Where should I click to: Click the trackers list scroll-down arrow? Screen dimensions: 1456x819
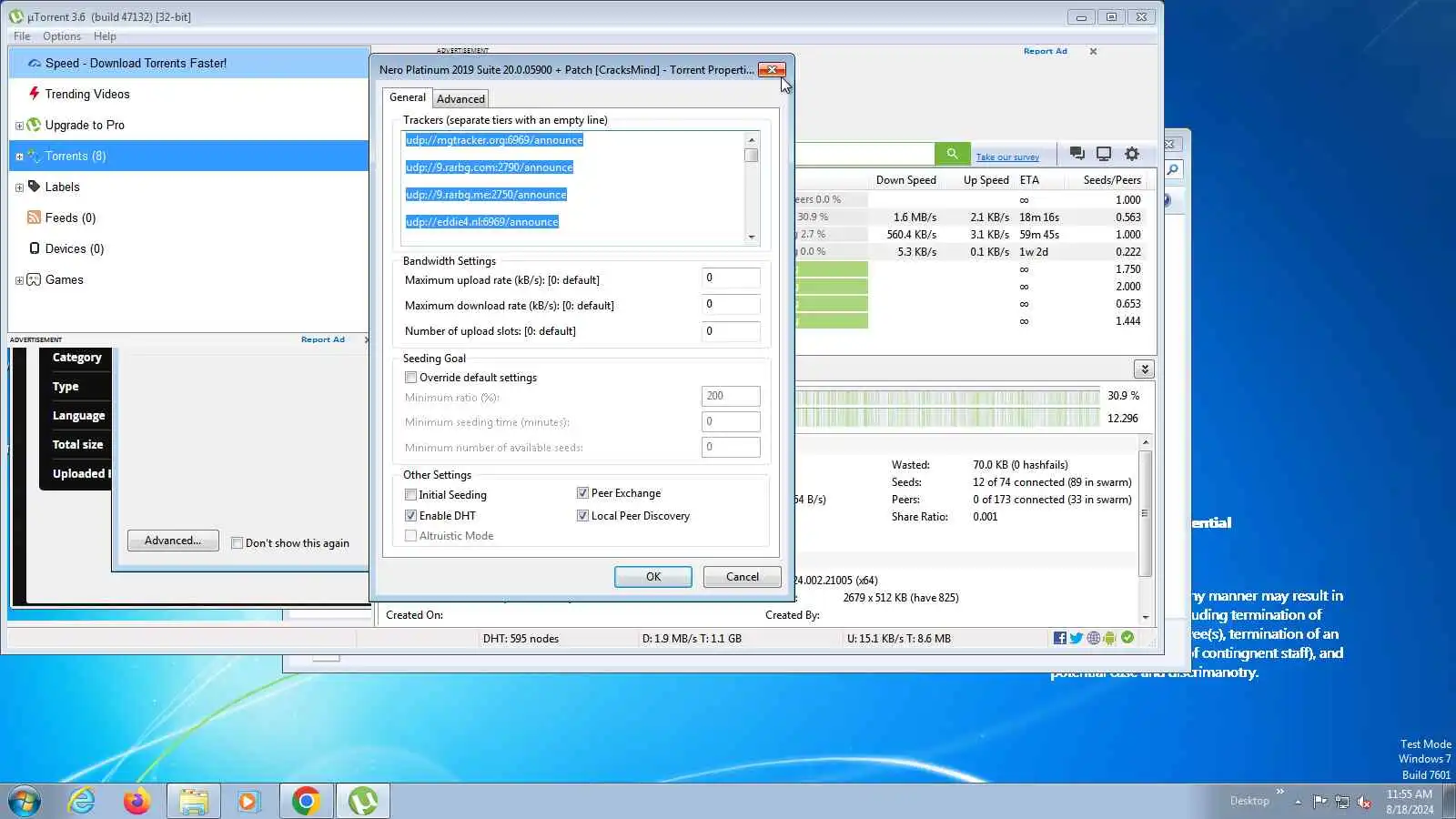[752, 237]
